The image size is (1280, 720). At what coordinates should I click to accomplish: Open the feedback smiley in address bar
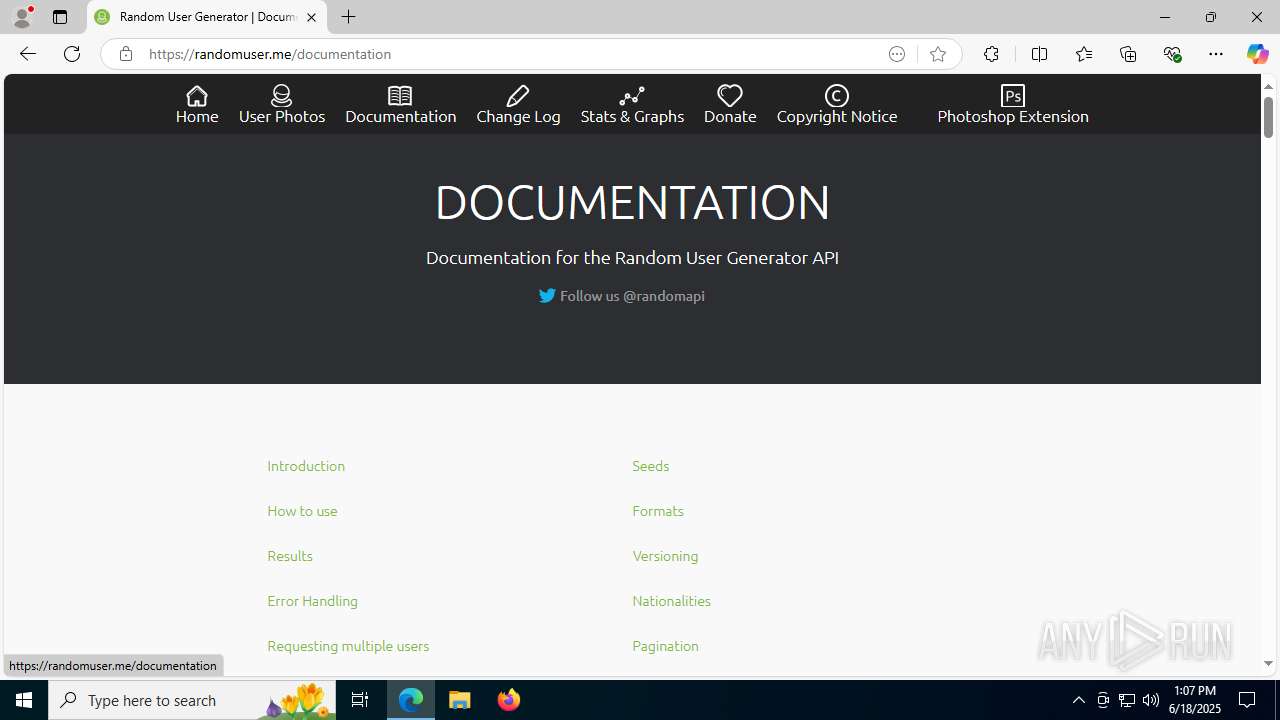pyautogui.click(x=897, y=54)
